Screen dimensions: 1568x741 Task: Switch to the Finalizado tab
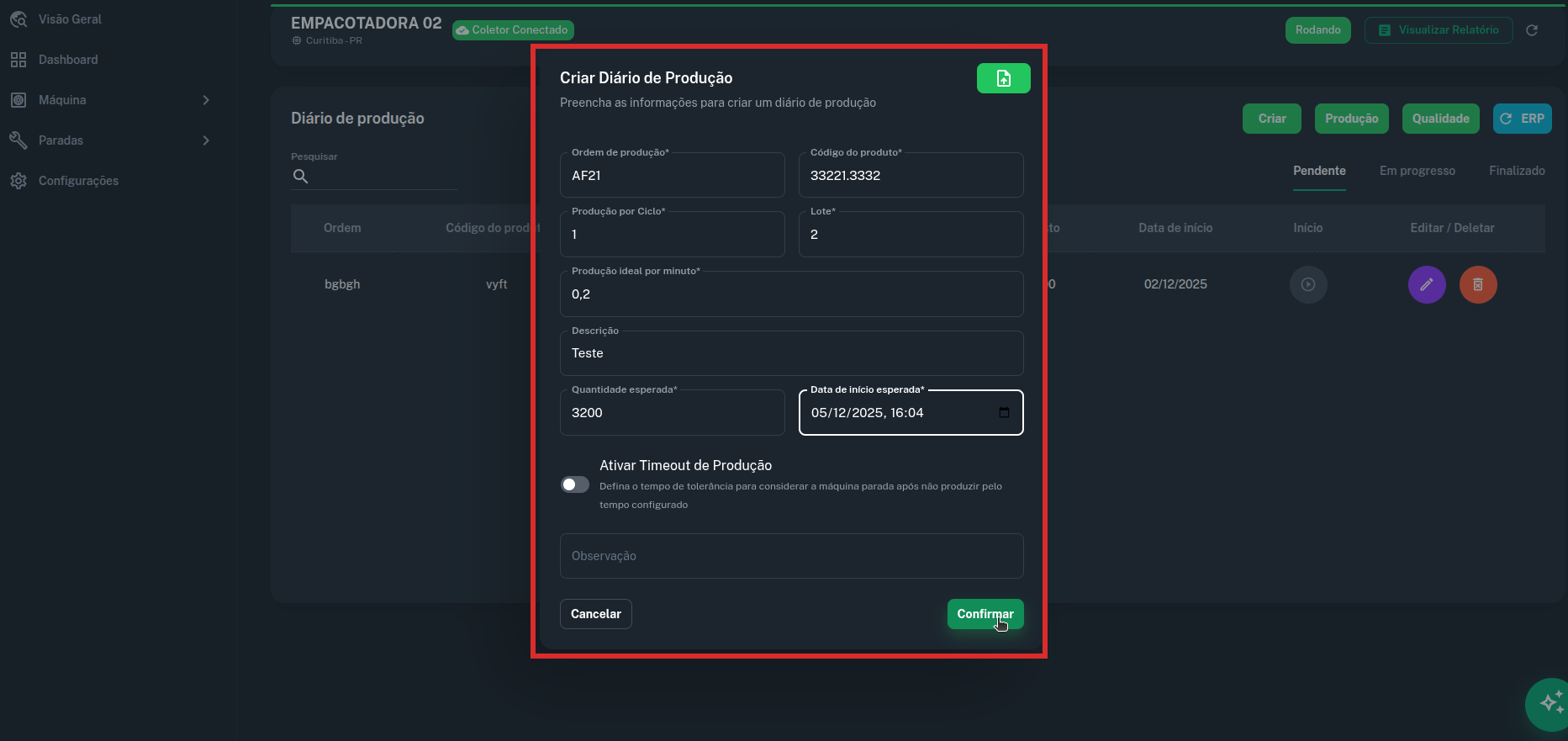point(1516,171)
